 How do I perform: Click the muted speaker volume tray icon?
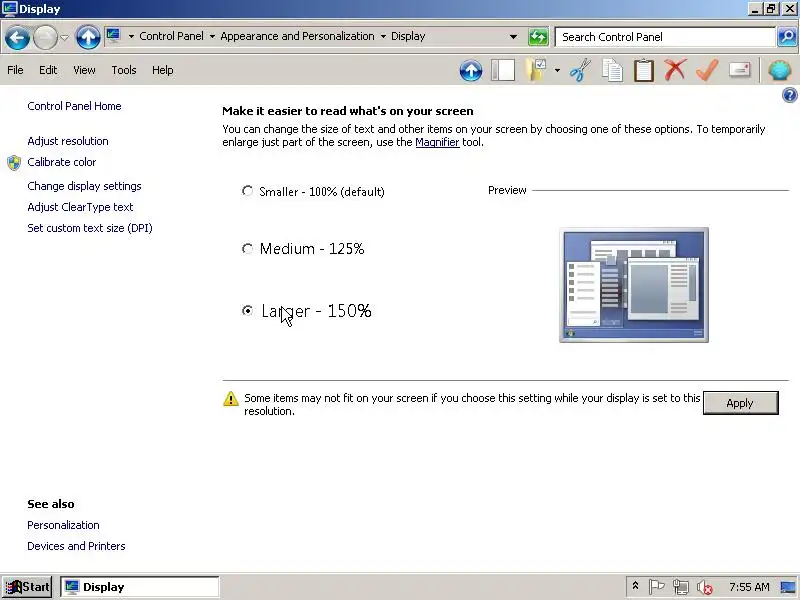705,588
